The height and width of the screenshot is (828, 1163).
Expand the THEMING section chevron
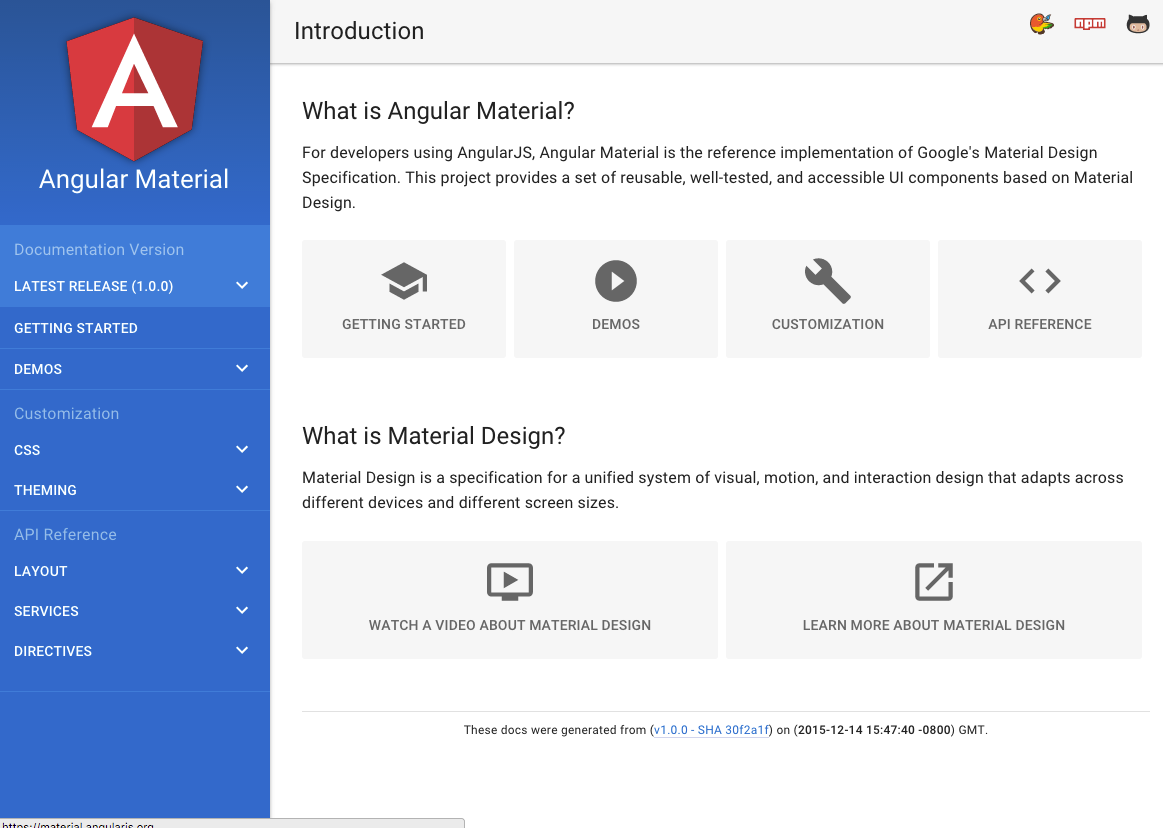241,489
